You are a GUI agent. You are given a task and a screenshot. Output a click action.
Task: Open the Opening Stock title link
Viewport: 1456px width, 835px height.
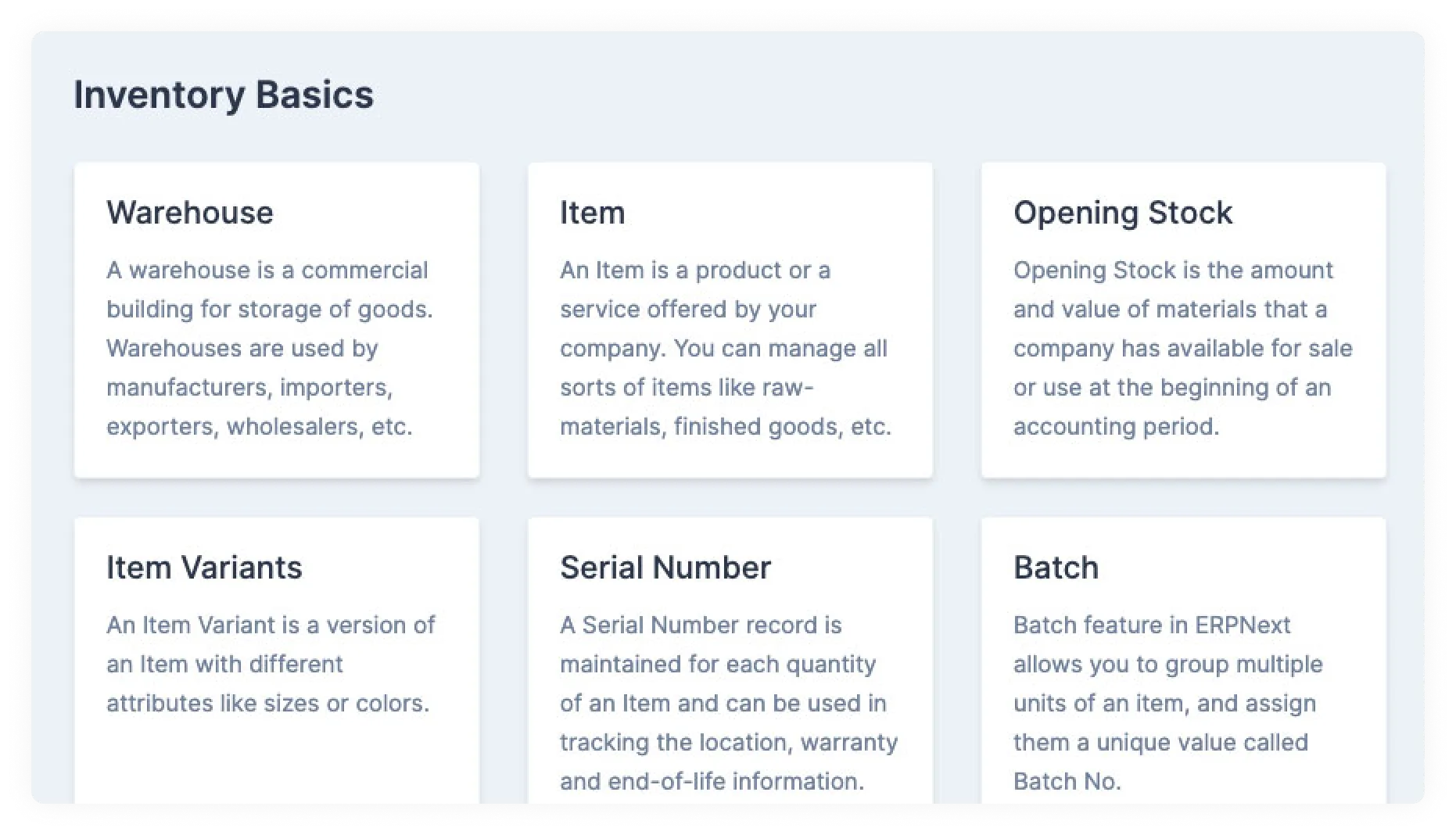pyautogui.click(x=1122, y=213)
